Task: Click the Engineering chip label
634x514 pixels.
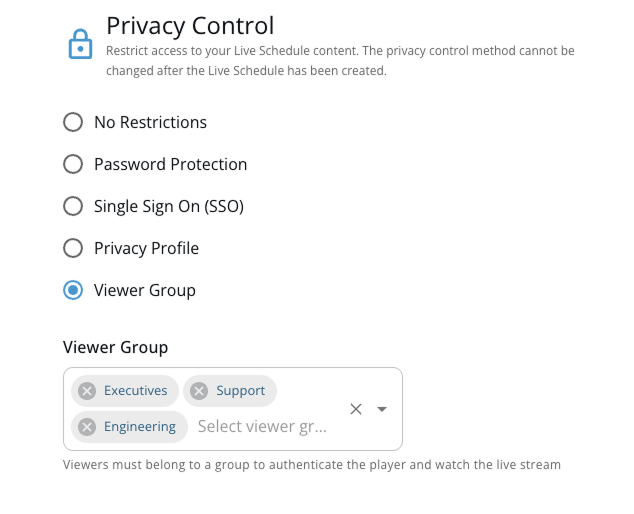Action: tap(140, 427)
